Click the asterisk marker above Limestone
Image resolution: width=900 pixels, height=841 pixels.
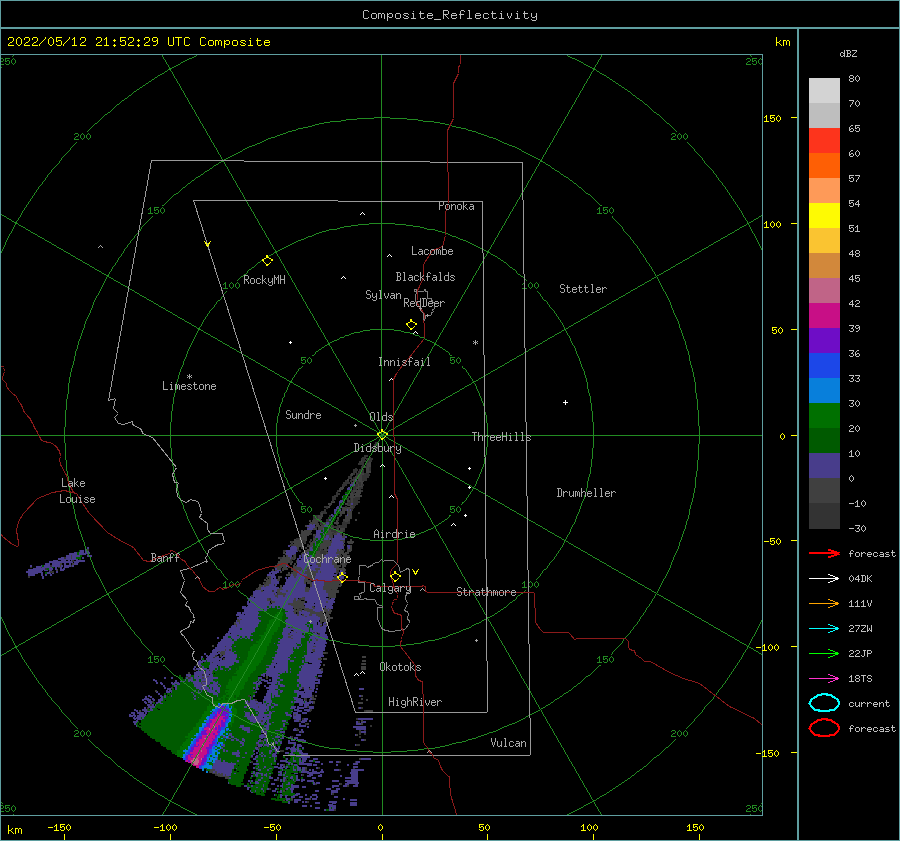point(189,377)
